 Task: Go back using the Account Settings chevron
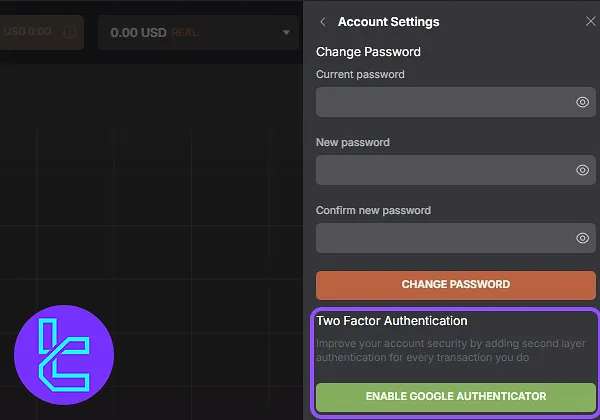point(323,22)
